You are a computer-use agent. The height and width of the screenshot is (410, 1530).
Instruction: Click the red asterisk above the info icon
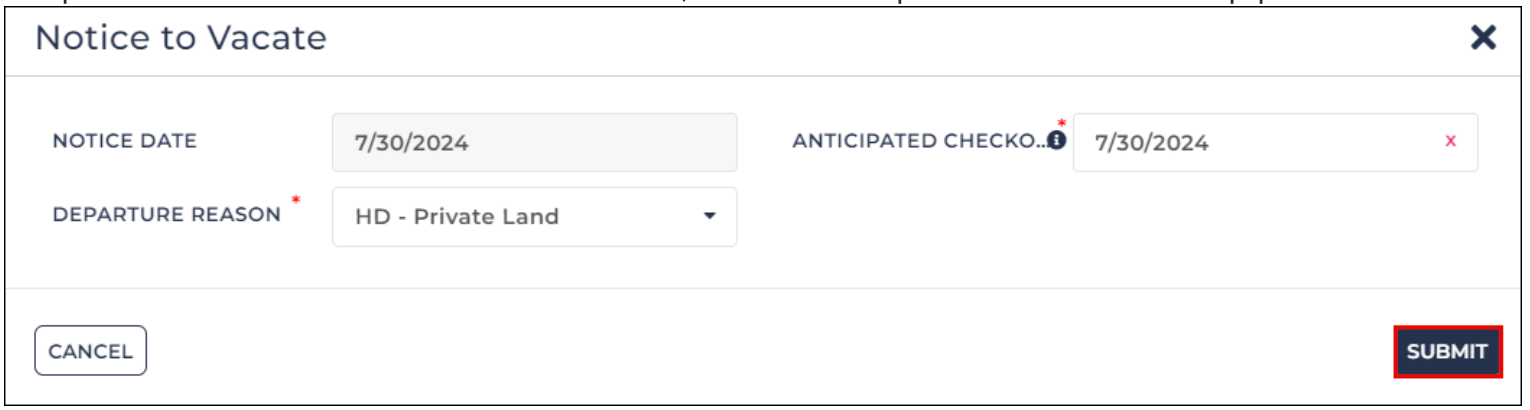pyautogui.click(x=1061, y=124)
